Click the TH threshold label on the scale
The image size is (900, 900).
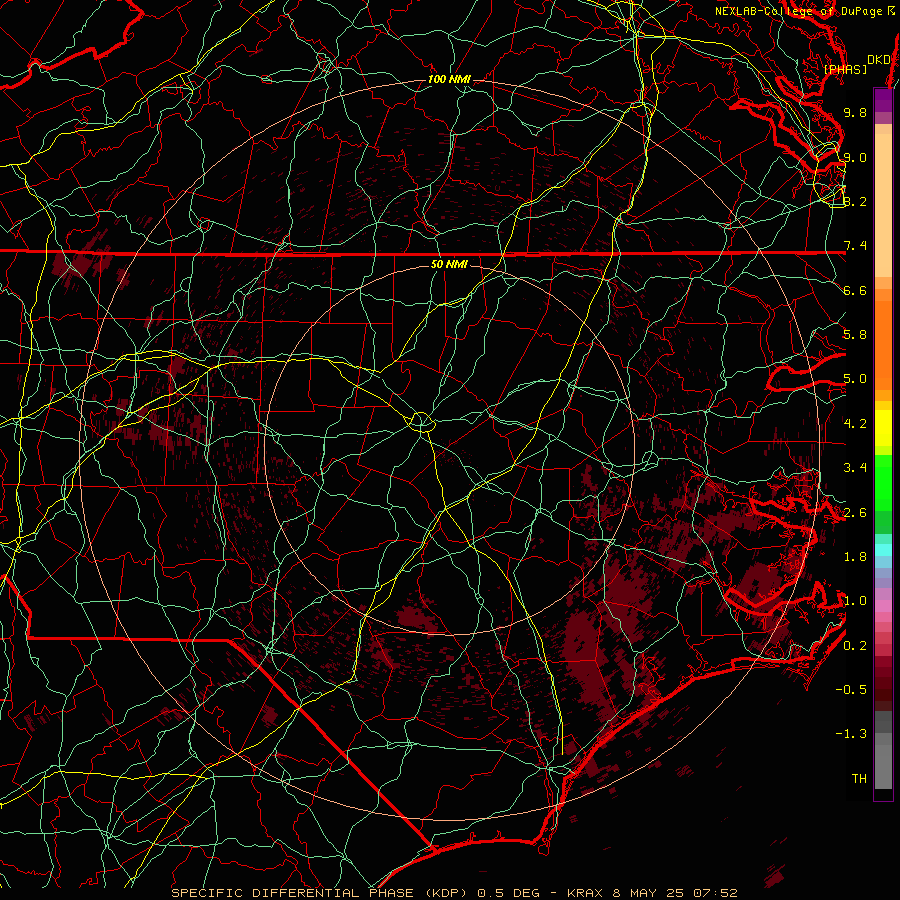(x=859, y=779)
